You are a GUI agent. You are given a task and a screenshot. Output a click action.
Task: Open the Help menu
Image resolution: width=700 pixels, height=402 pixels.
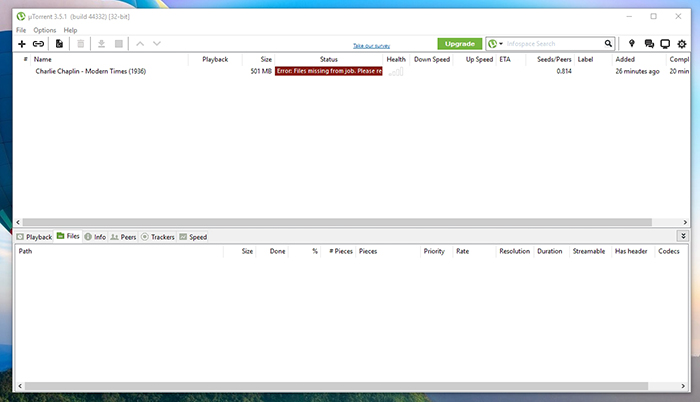point(70,30)
